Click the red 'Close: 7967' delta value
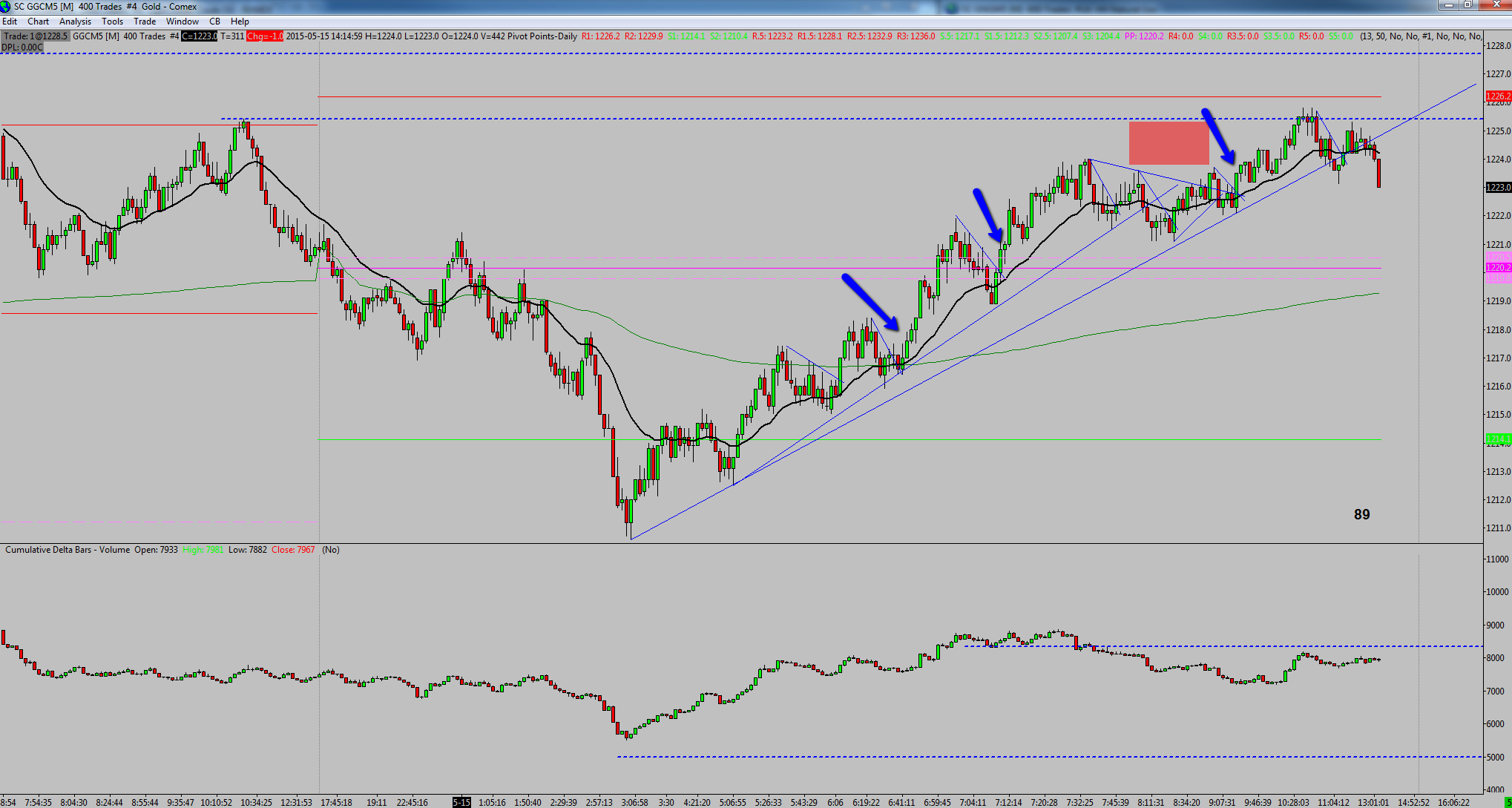 click(293, 550)
